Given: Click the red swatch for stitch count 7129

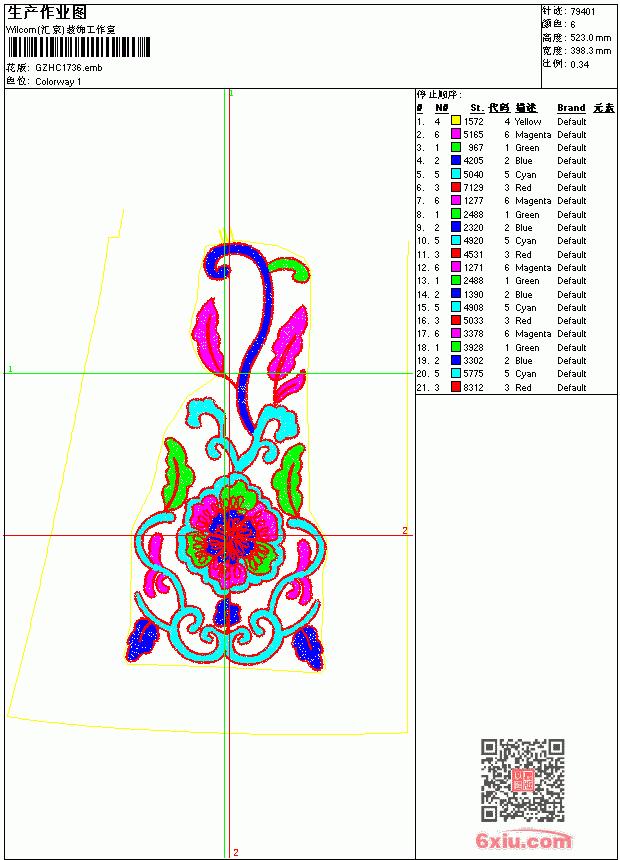Looking at the screenshot, I should [x=455, y=187].
